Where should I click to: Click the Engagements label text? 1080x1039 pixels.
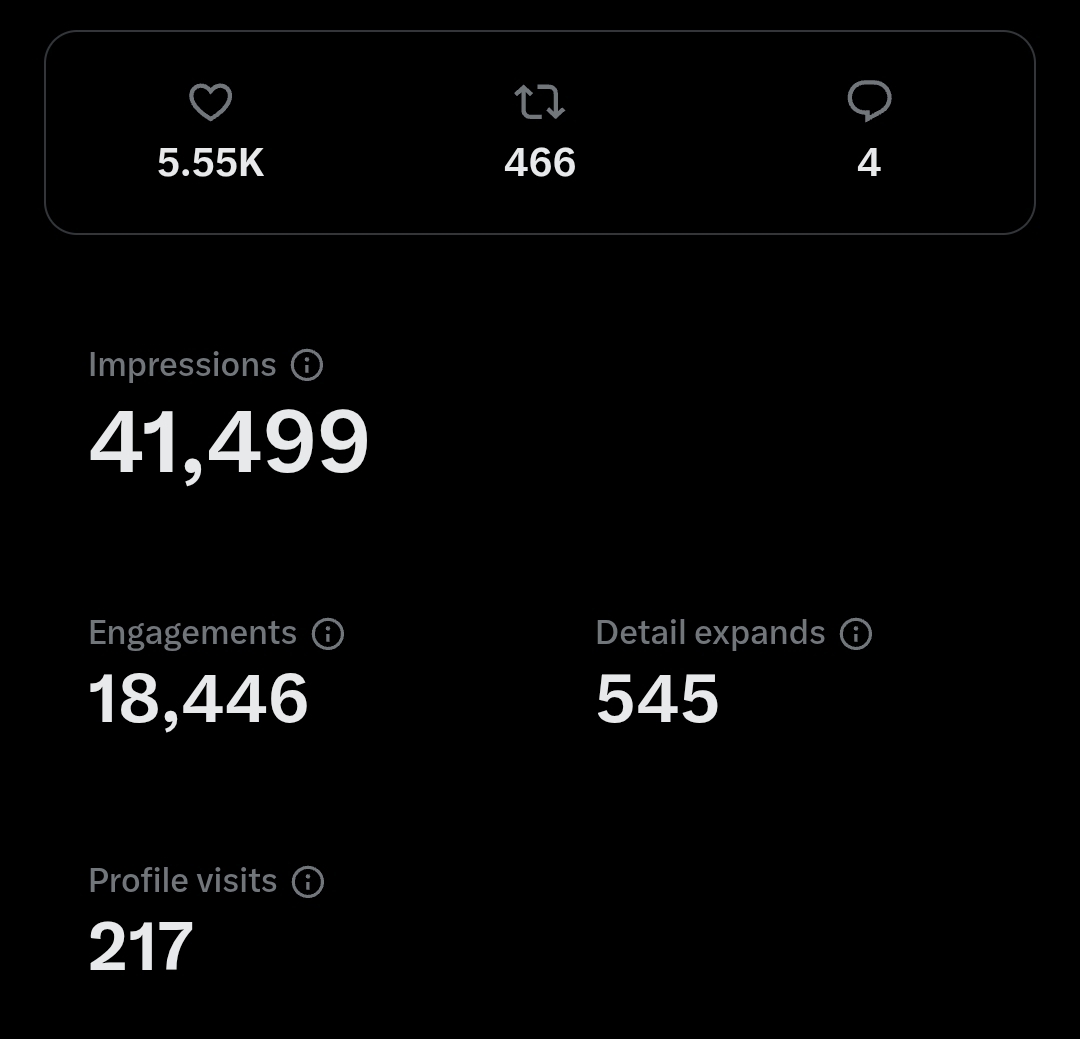192,633
